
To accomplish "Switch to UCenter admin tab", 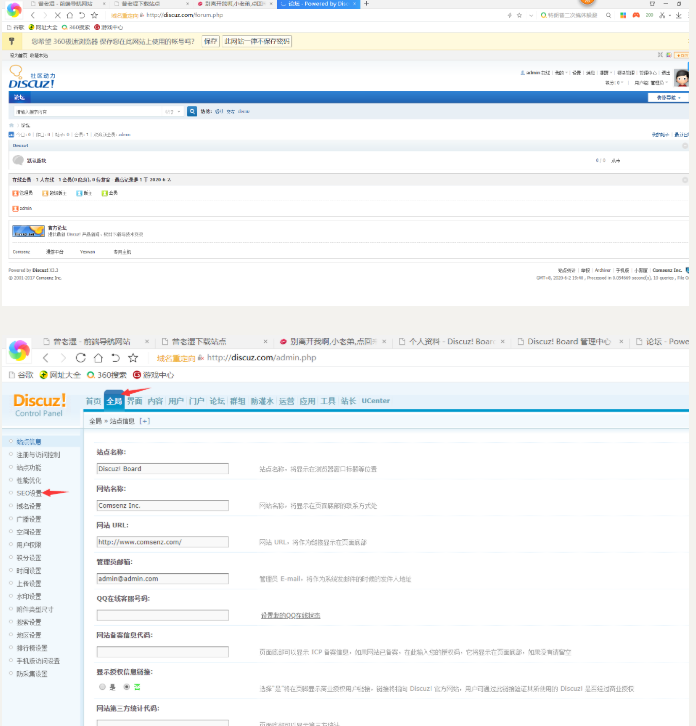I will coord(376,401).
